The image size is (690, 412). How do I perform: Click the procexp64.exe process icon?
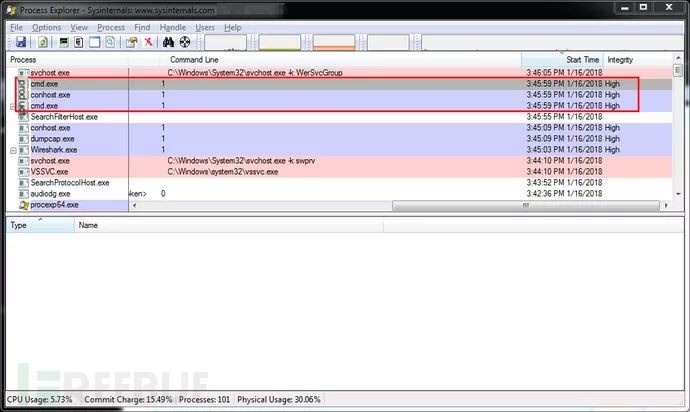point(24,205)
